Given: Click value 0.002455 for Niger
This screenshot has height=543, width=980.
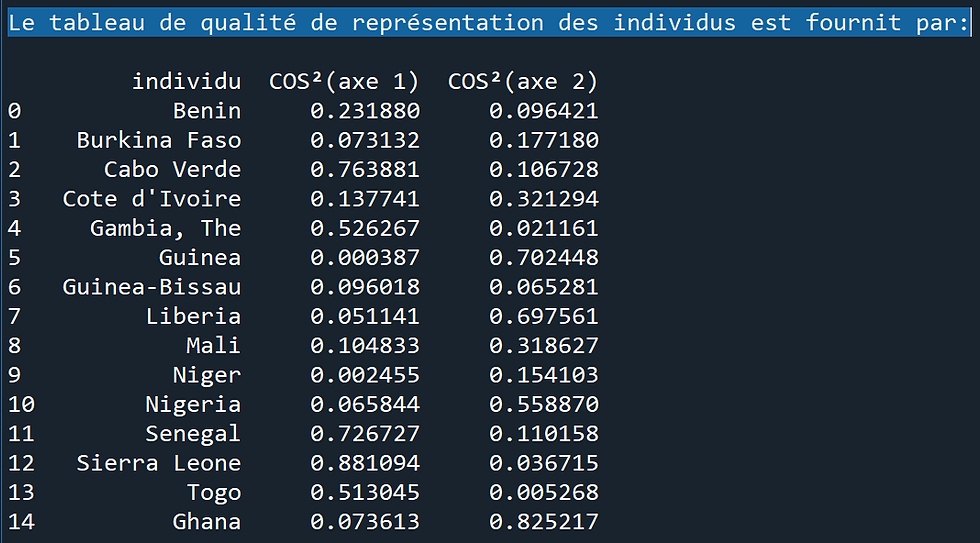Looking at the screenshot, I should [365, 375].
